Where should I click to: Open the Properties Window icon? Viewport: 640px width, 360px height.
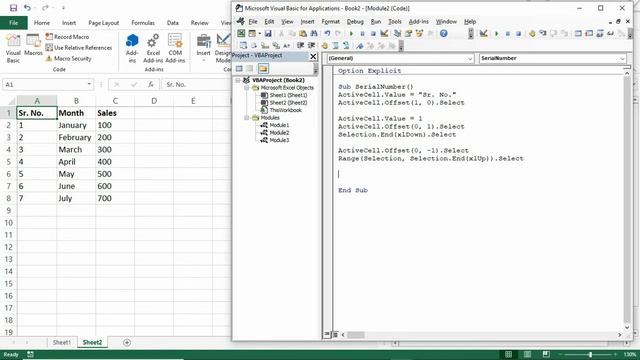(408, 33)
